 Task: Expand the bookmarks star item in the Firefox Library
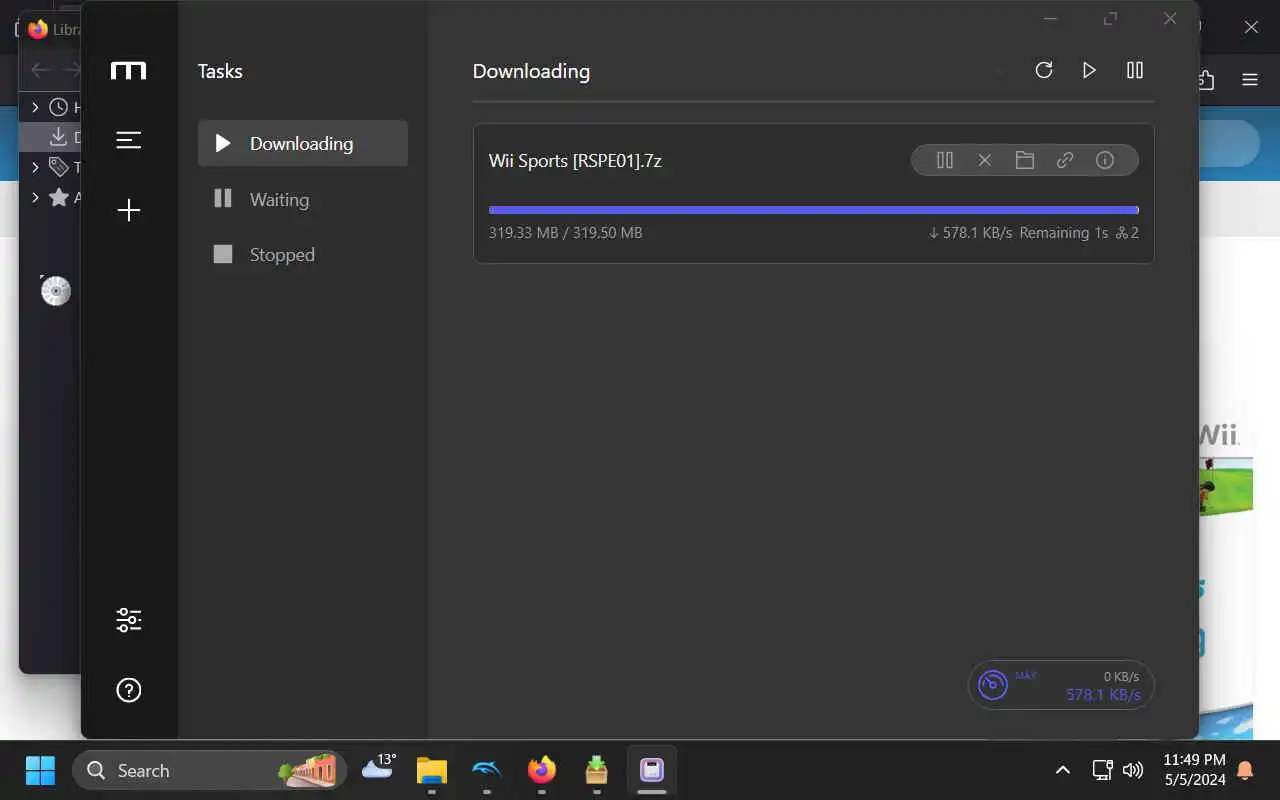[x=36, y=197]
